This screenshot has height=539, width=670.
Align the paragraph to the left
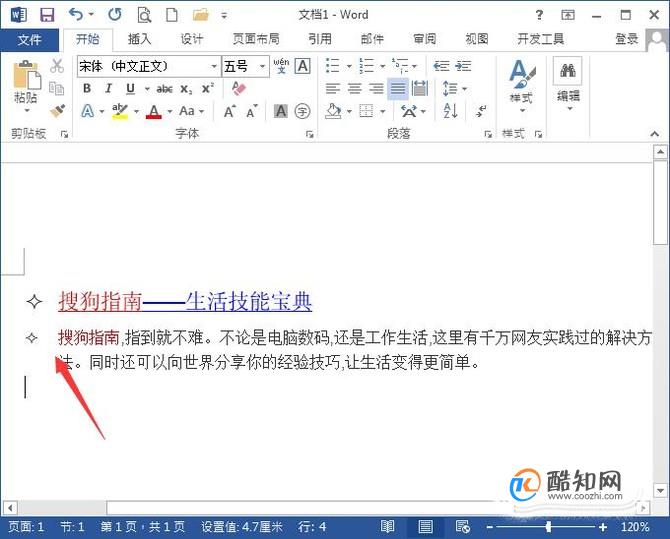pos(333,89)
